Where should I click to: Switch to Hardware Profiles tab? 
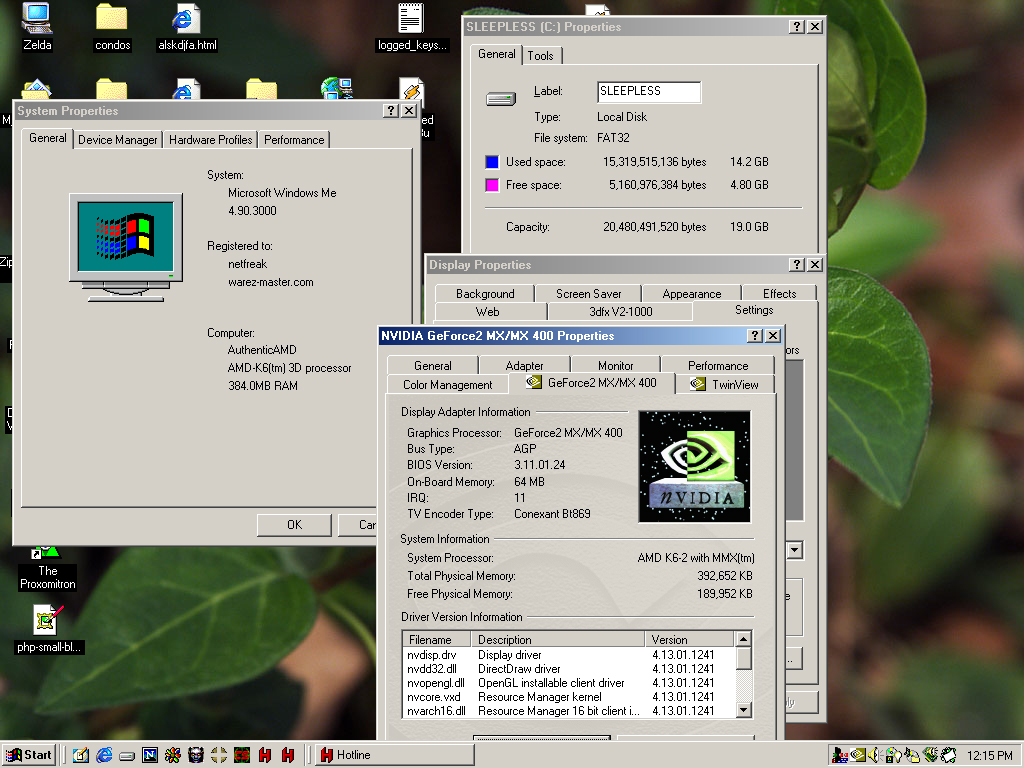(210, 140)
